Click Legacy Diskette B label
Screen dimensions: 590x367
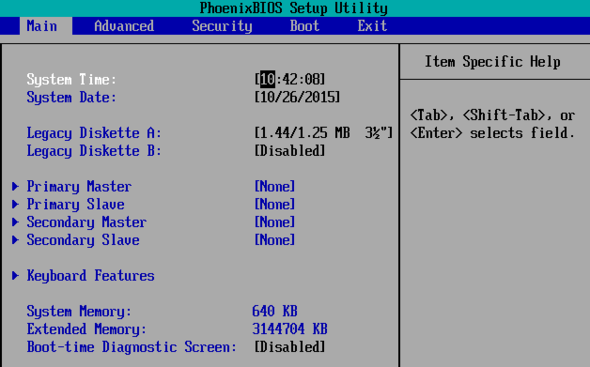point(94,151)
